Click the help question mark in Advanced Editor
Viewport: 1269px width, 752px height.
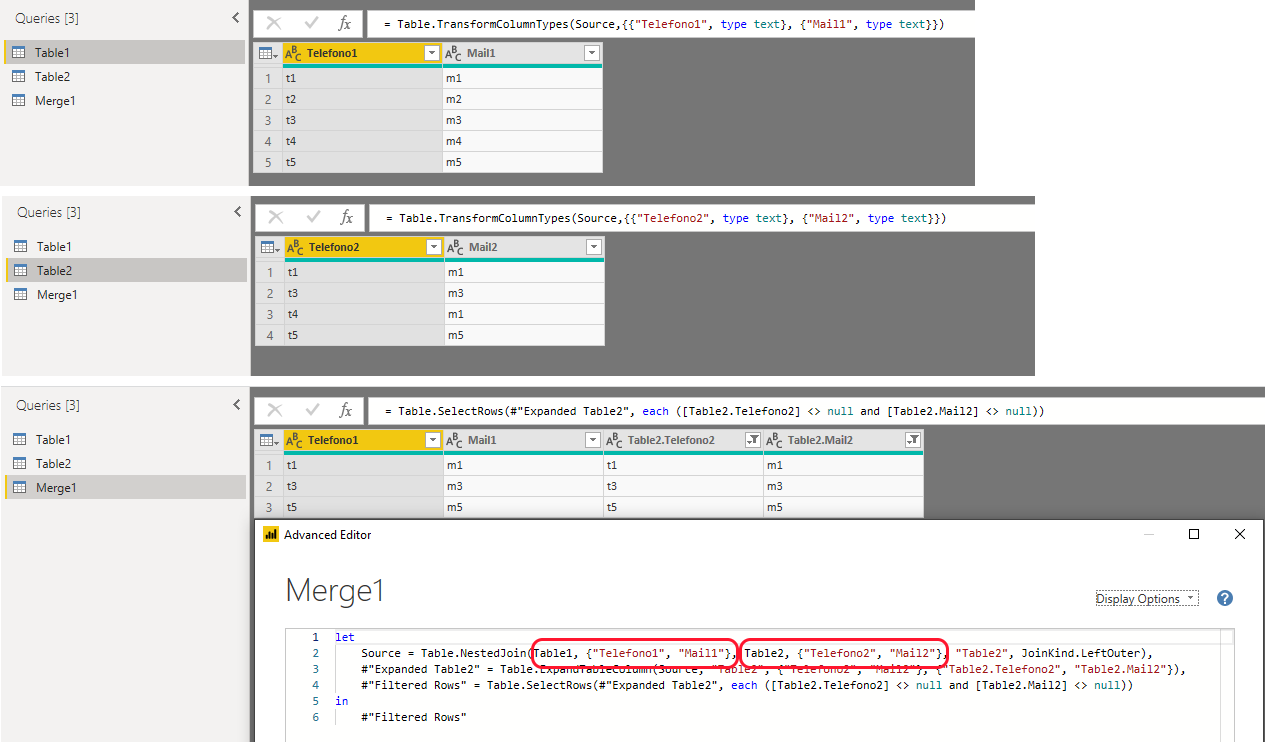tap(1225, 598)
